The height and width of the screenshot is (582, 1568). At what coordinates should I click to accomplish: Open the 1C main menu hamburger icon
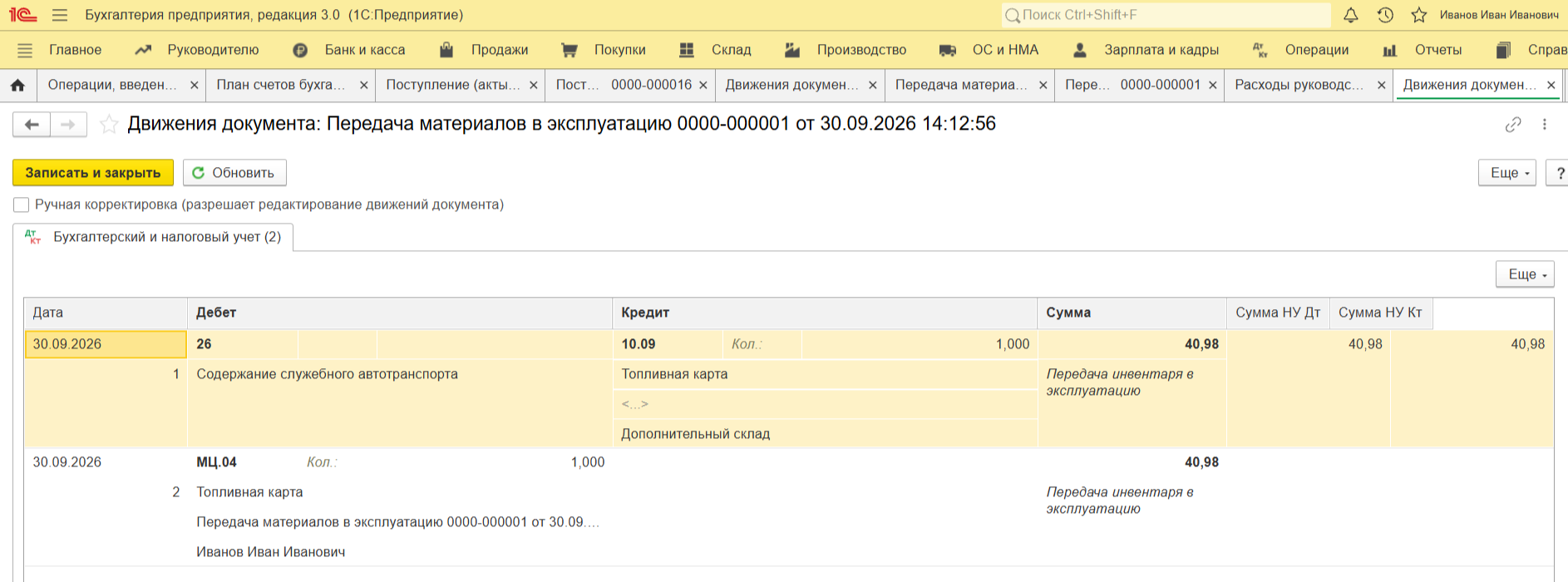coord(59,15)
